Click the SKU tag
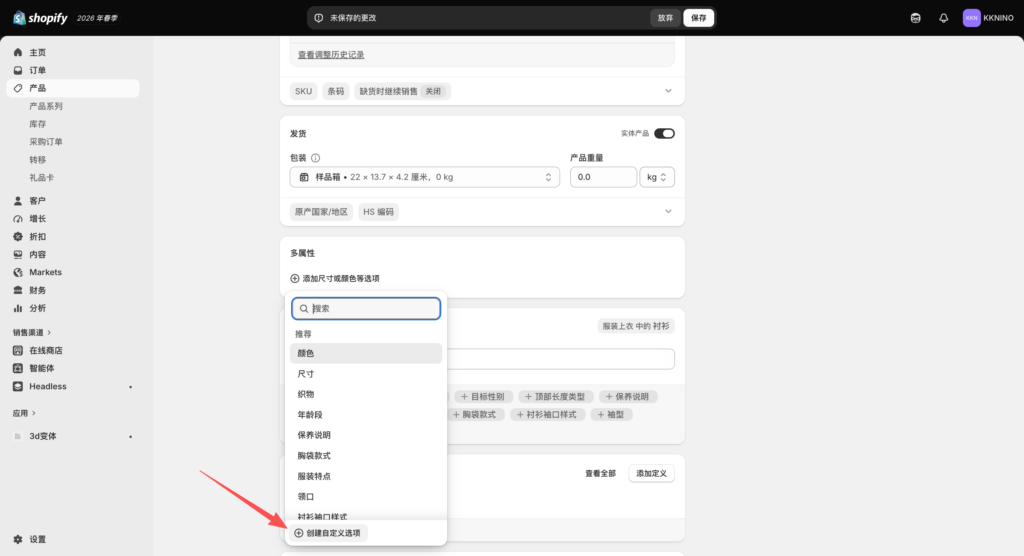Image resolution: width=1024 pixels, height=556 pixels. (303, 91)
